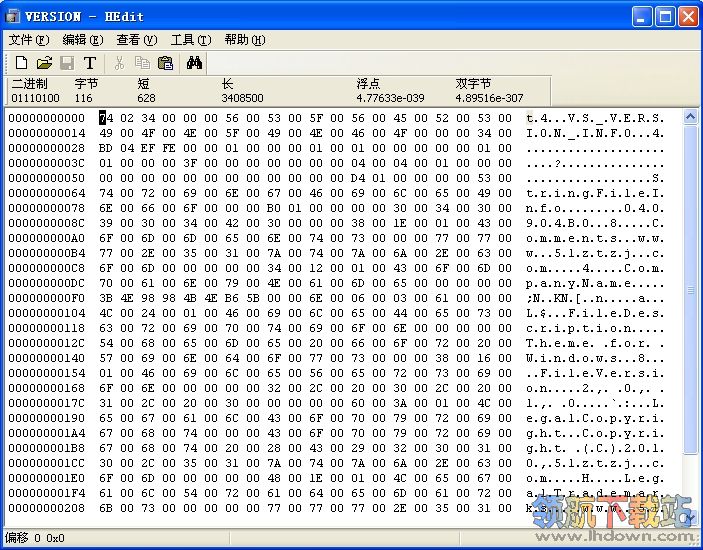The image size is (703, 550).
Task: Open the 工具(T) menu
Action: 190,40
